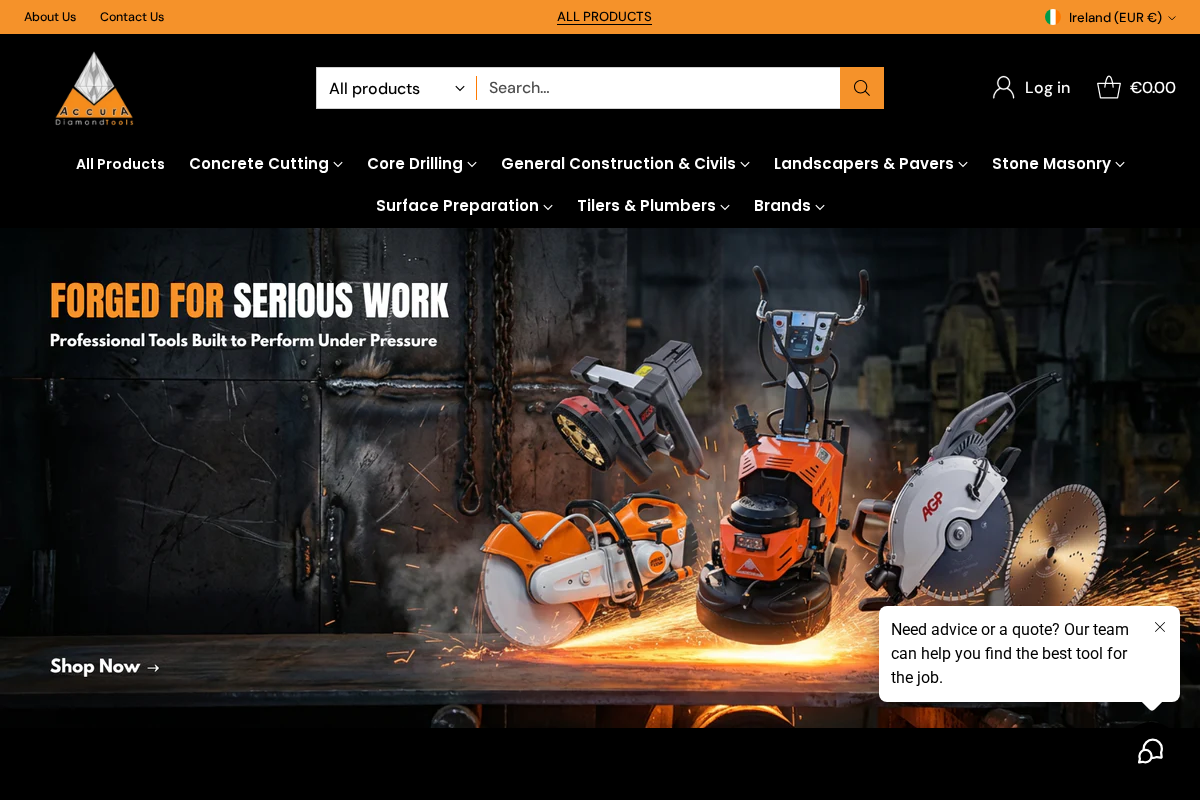Select Tilers & Plumbers from the navigation

pyautogui.click(x=653, y=206)
